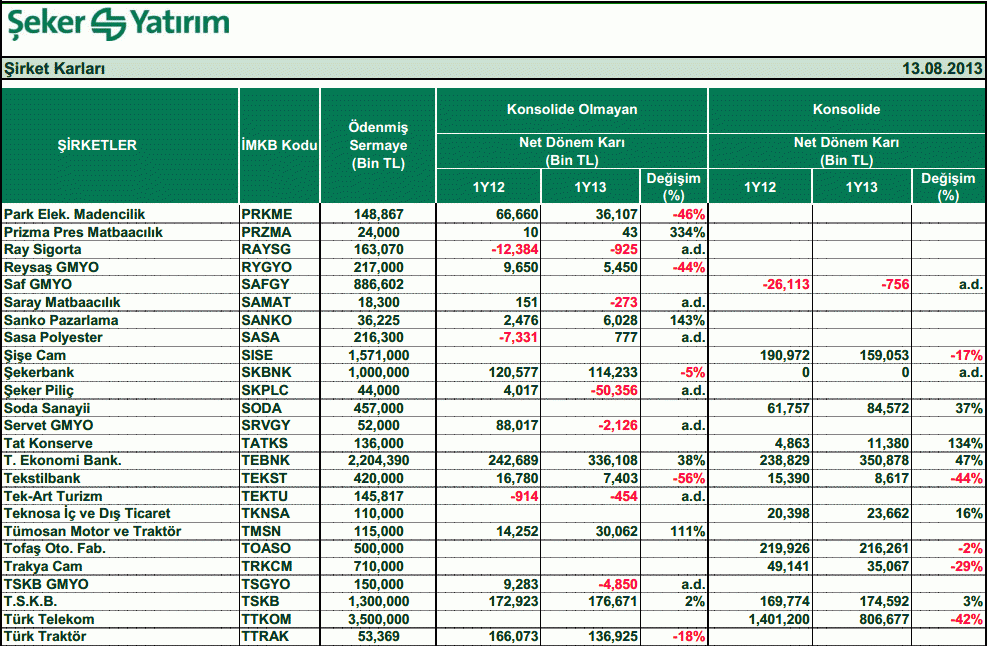The image size is (988, 646).
Task: Click the -273 value
Action: click(x=623, y=303)
